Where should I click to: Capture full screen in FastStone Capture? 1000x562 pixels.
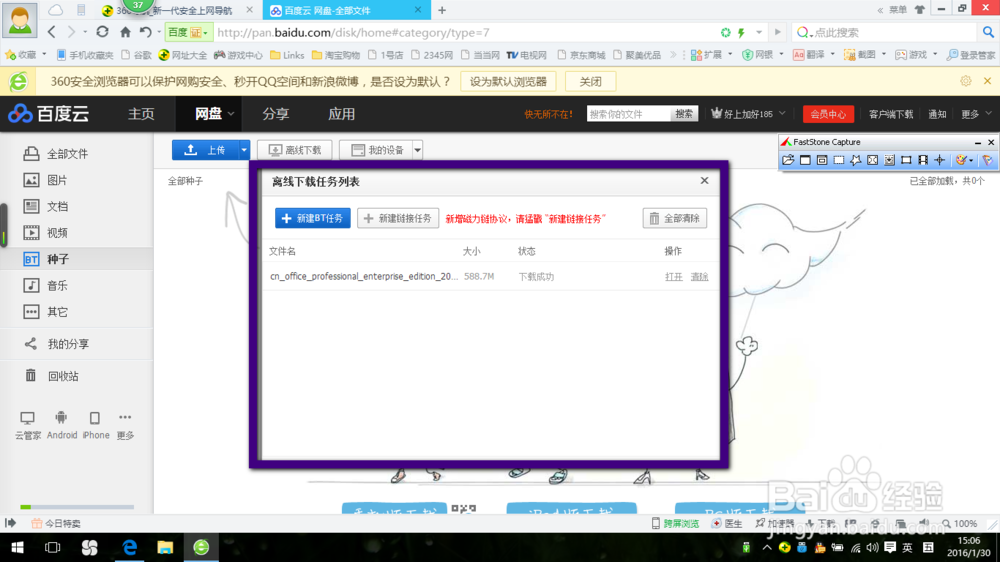[x=872, y=160]
